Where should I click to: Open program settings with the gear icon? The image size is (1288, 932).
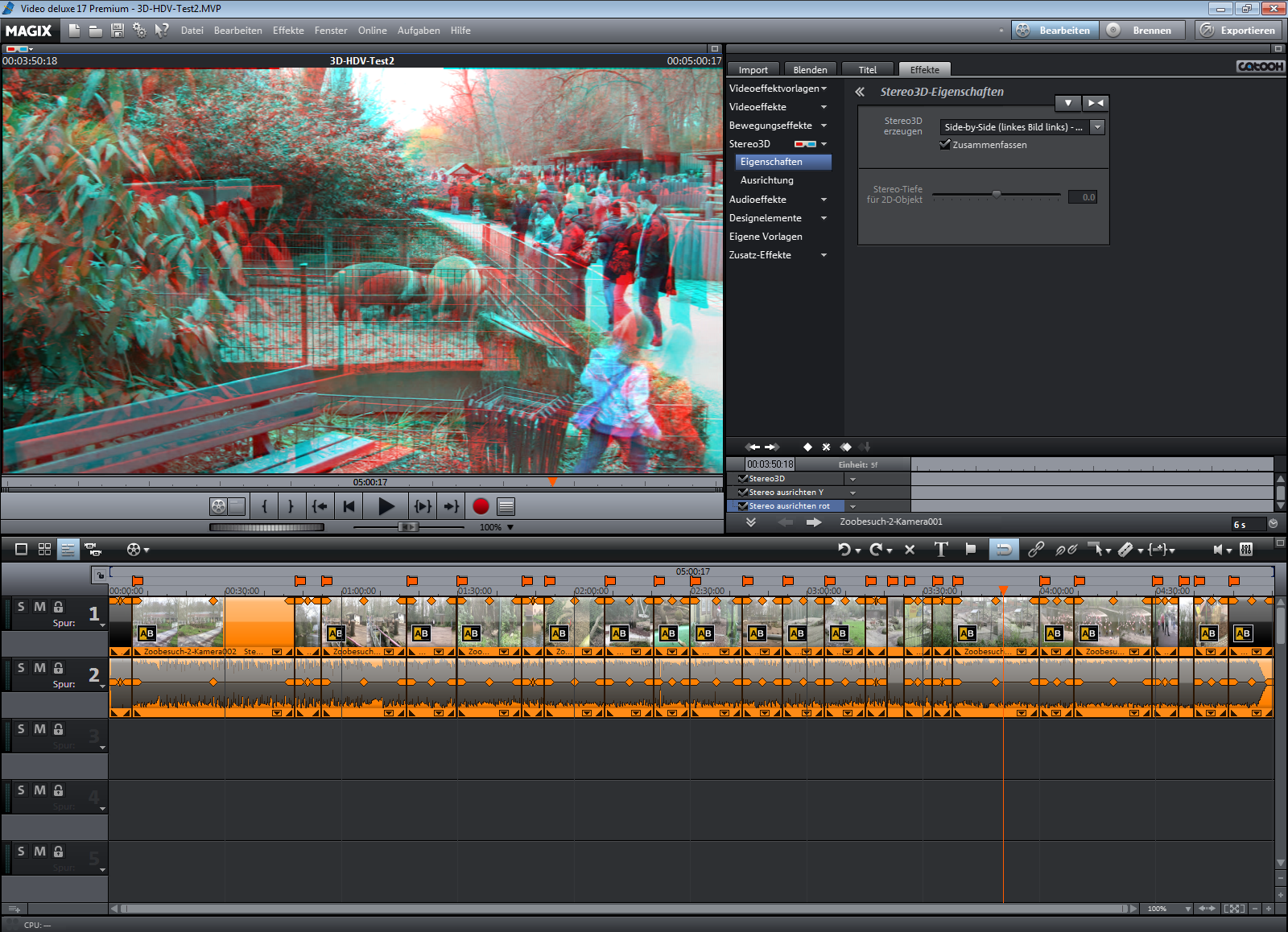click(139, 31)
